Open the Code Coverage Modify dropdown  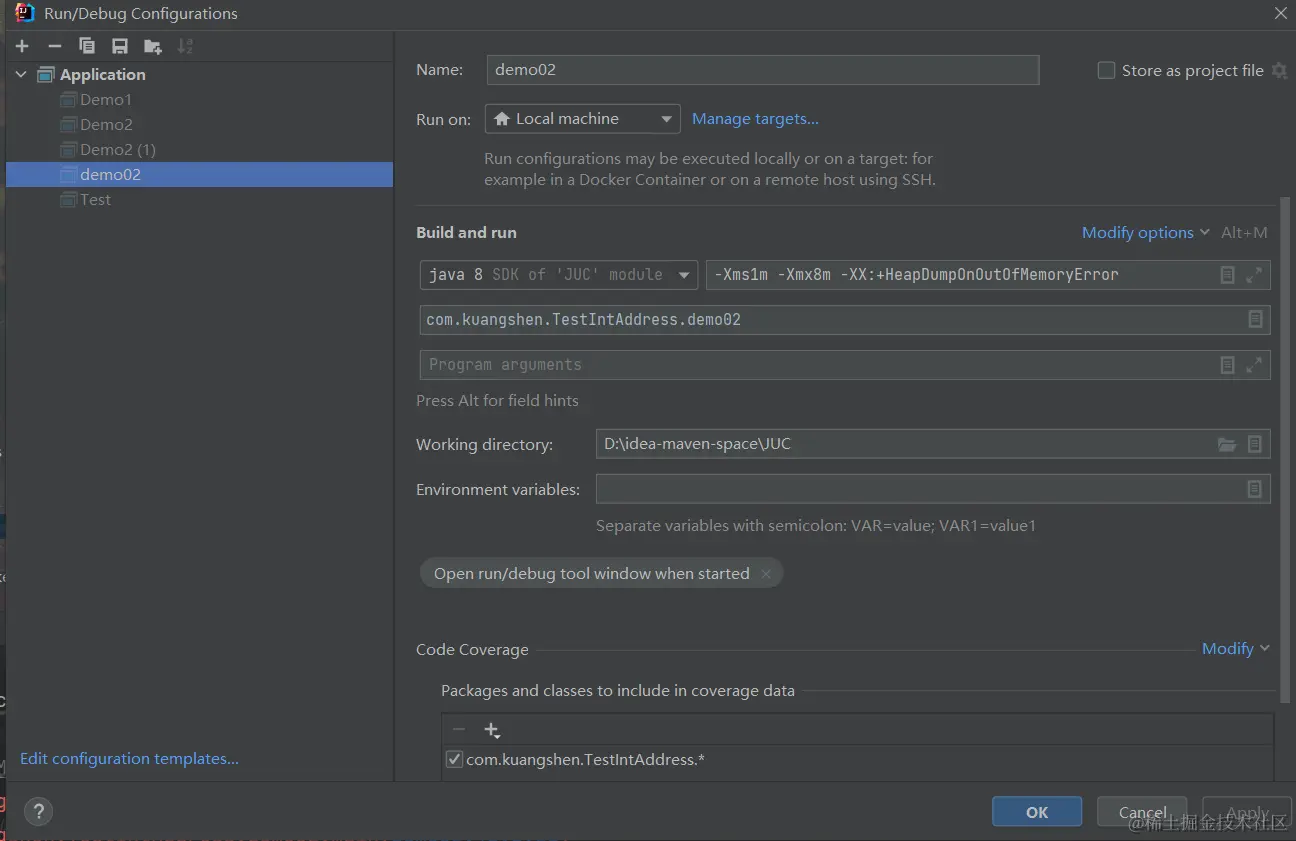pos(1236,648)
